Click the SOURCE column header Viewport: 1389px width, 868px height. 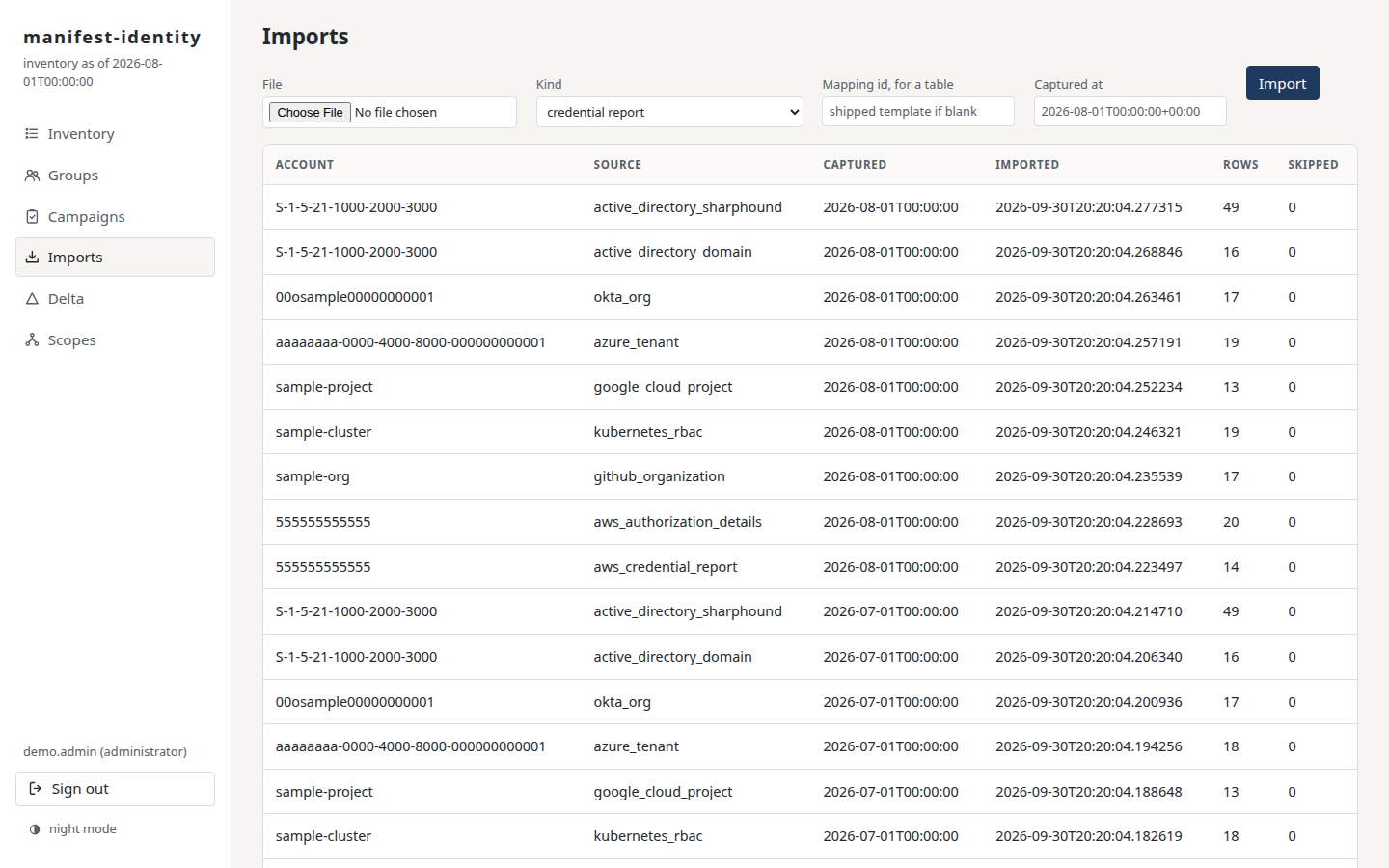point(617,165)
